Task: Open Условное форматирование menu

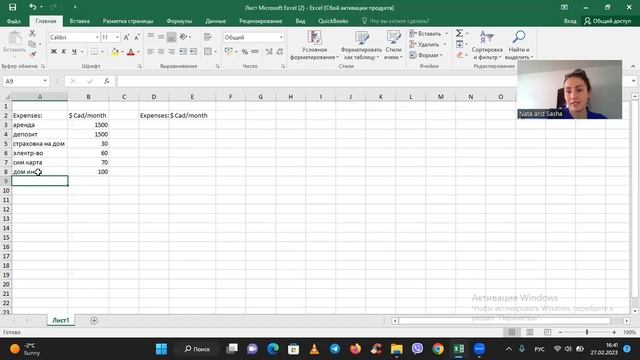Action: pyautogui.click(x=314, y=45)
